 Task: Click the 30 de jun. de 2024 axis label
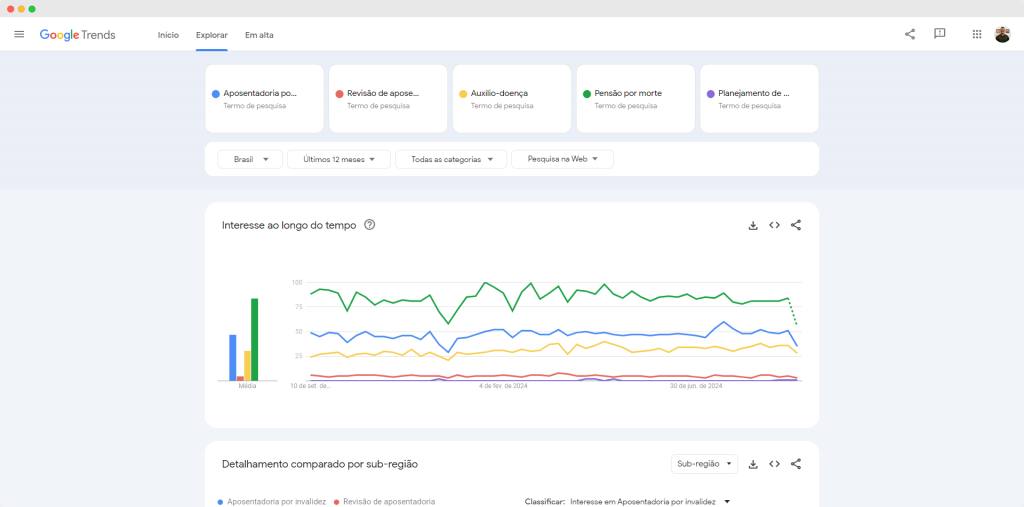pos(697,386)
